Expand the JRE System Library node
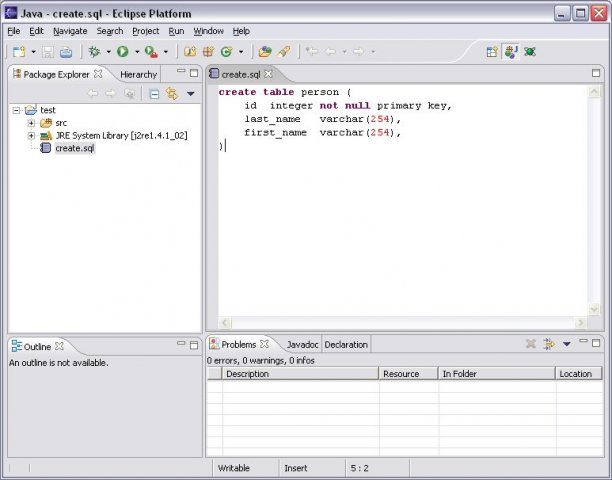Image resolution: width=612 pixels, height=480 pixels. point(31,135)
